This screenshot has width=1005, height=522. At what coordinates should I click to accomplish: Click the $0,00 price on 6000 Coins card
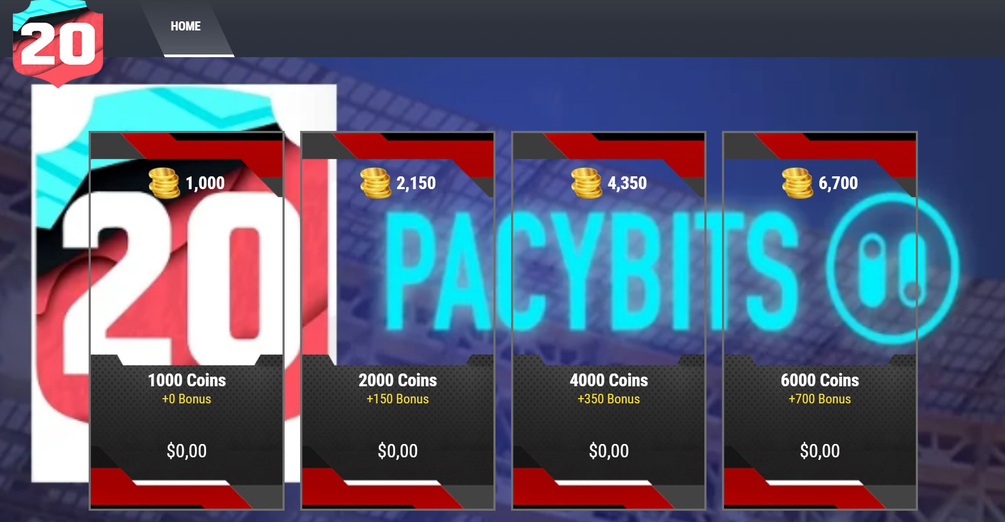[x=820, y=451]
